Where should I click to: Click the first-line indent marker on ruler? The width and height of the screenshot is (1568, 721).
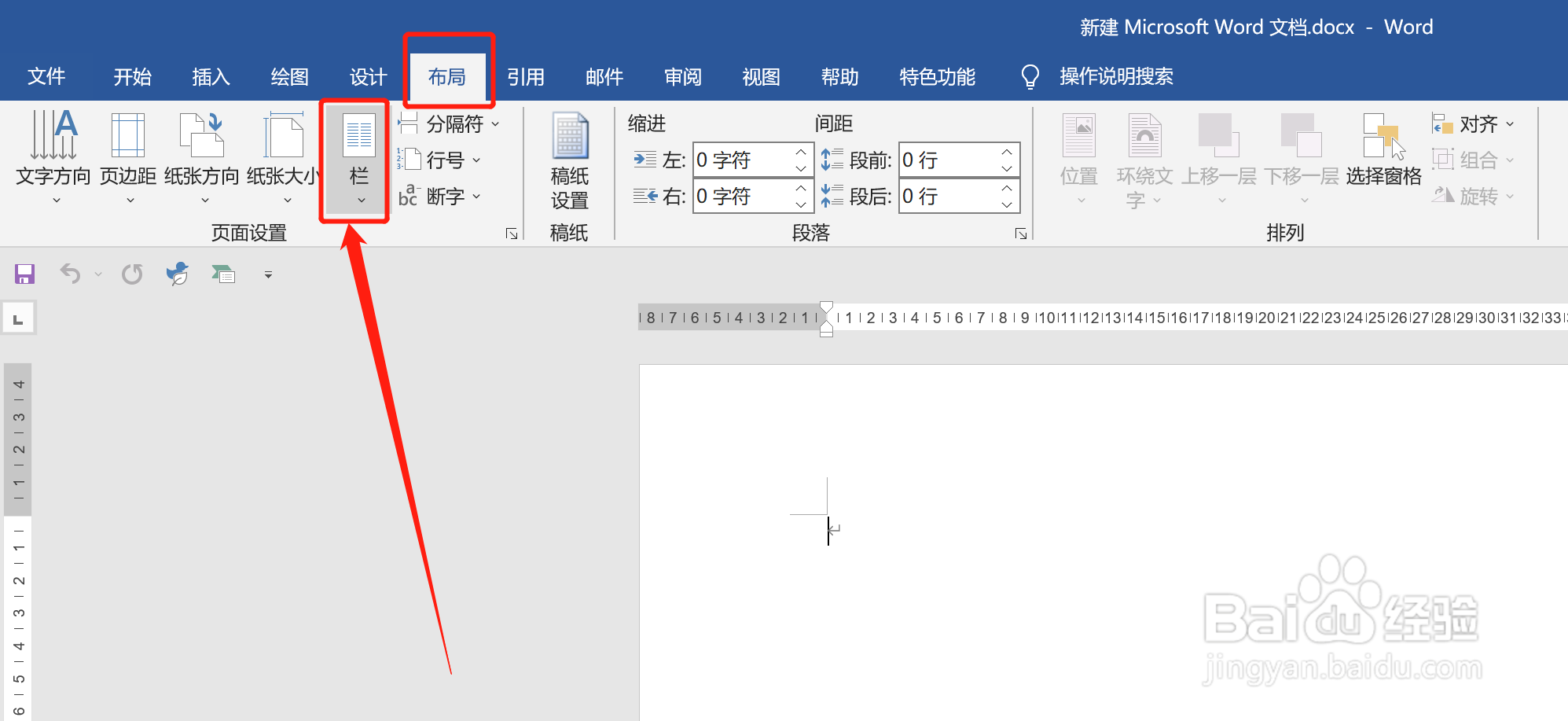point(826,307)
